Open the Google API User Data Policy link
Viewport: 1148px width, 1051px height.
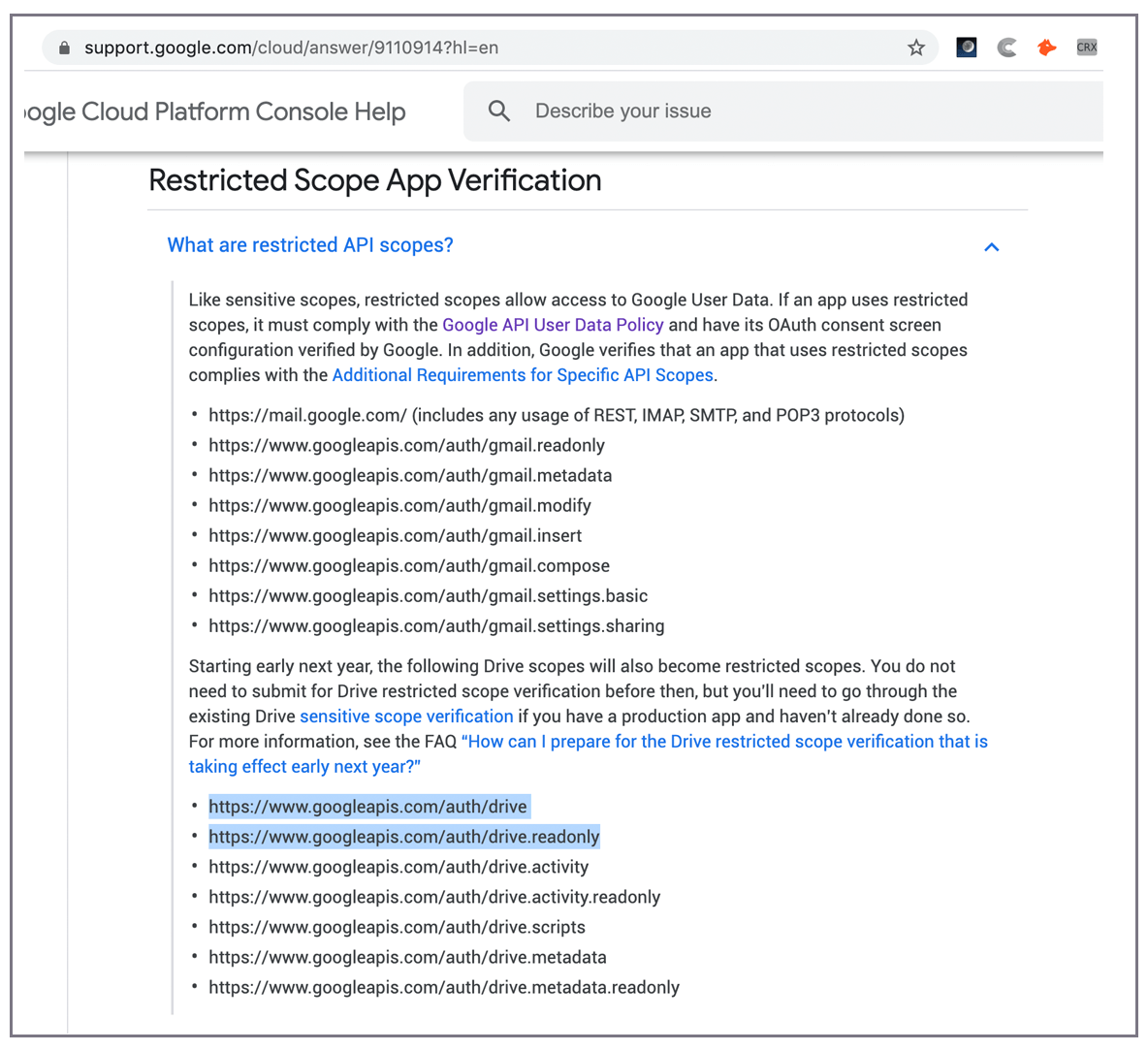(x=553, y=325)
